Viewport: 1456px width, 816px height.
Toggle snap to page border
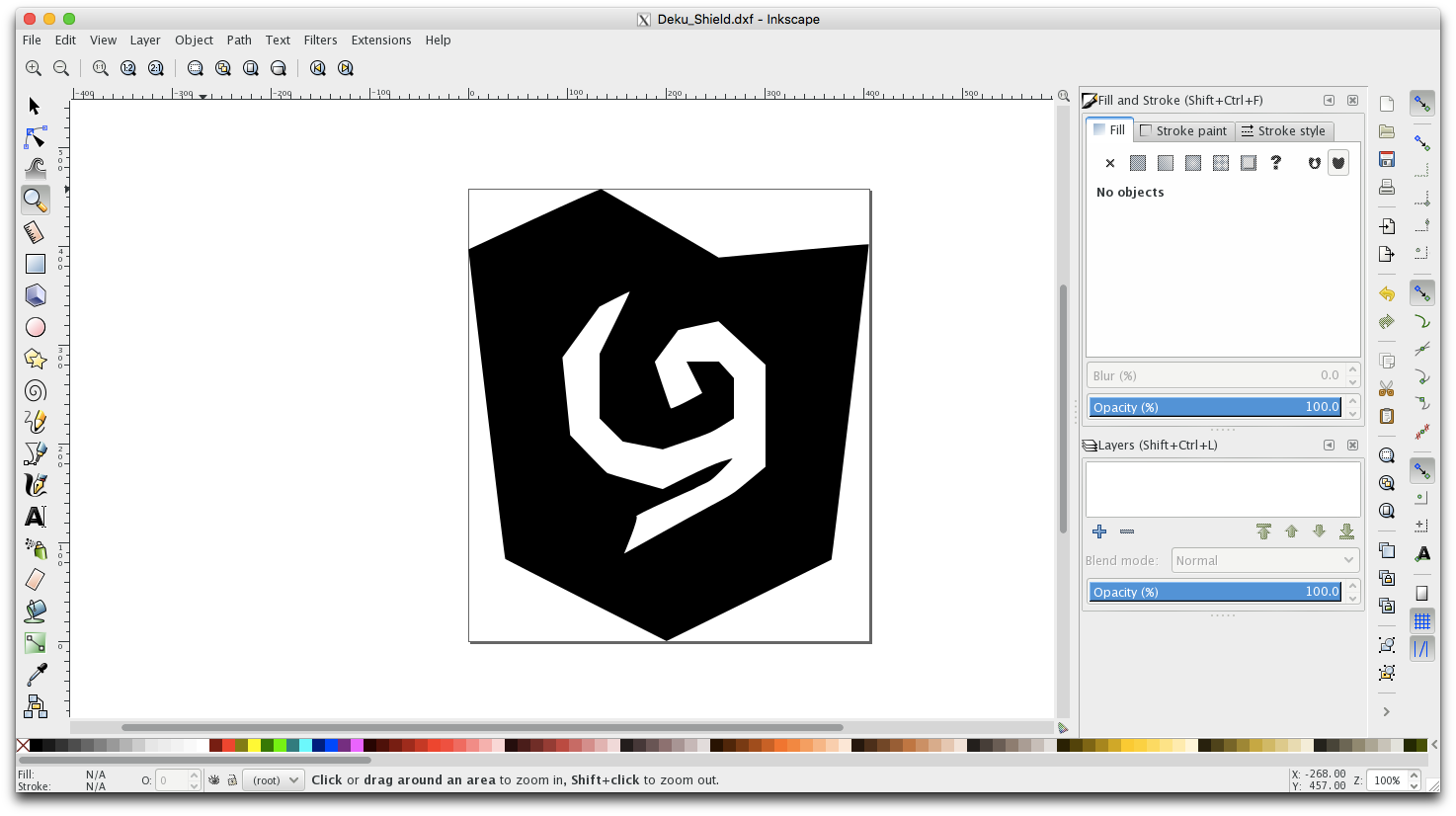pyautogui.click(x=1422, y=593)
